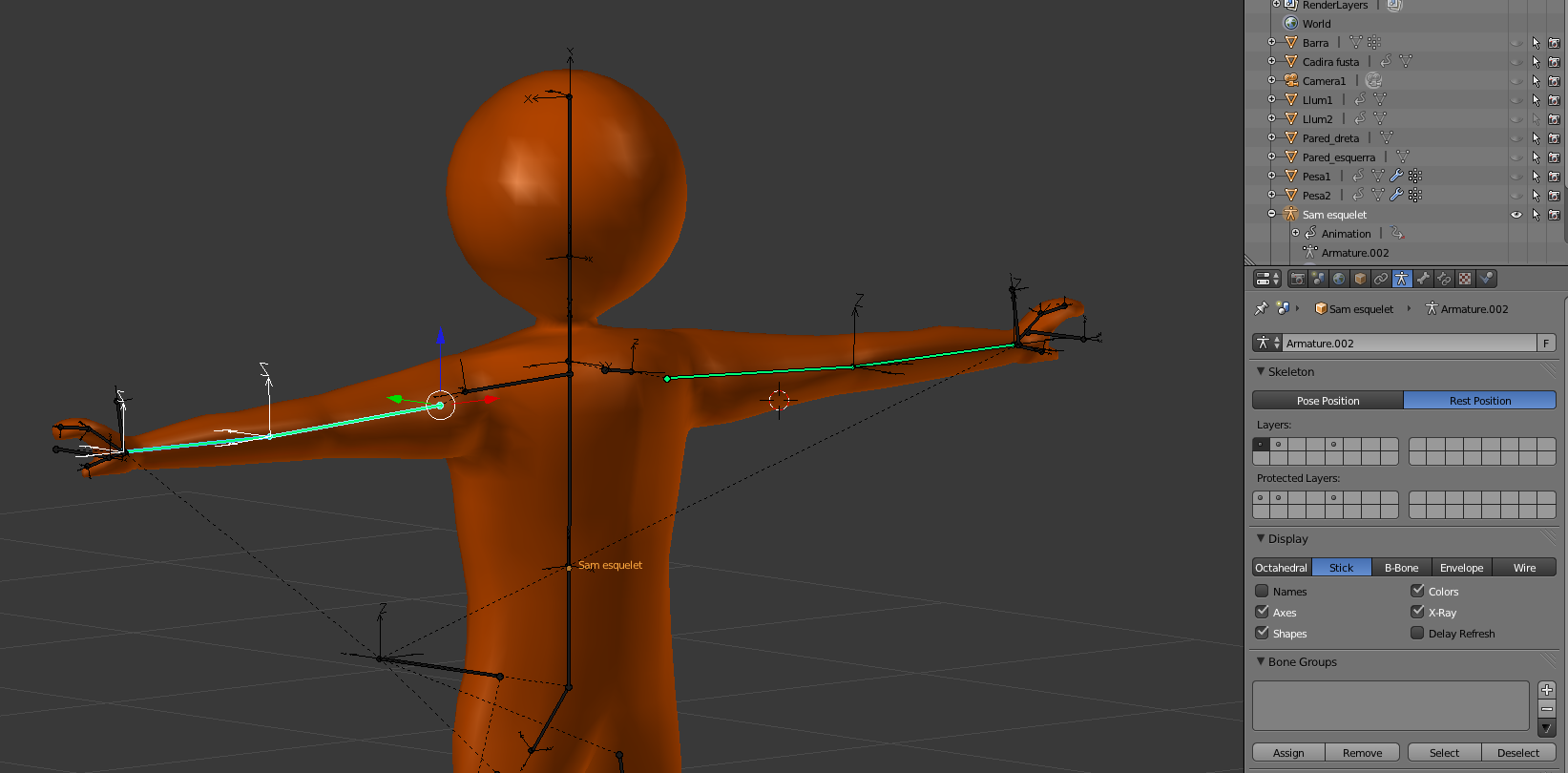This screenshot has height=773, width=1568.
Task: Click the cube icon in the Sam esquelet breadcrumb
Action: click(x=1321, y=308)
